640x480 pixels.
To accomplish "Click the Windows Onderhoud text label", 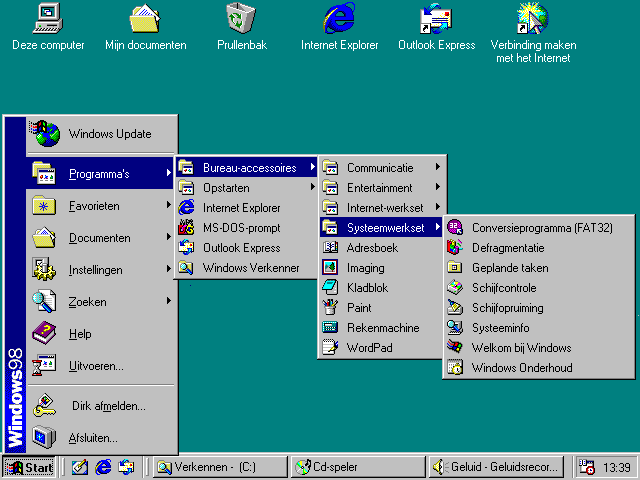I will [522, 368].
